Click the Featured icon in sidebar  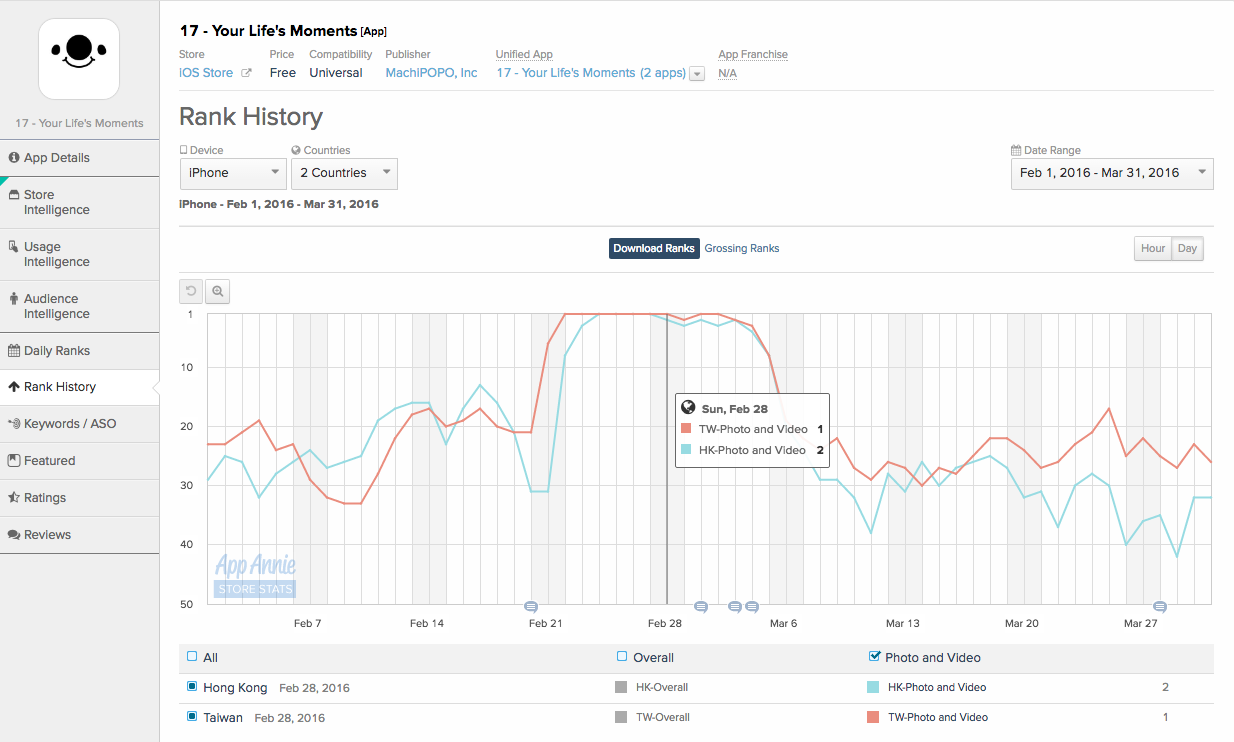pyautogui.click(x=14, y=461)
